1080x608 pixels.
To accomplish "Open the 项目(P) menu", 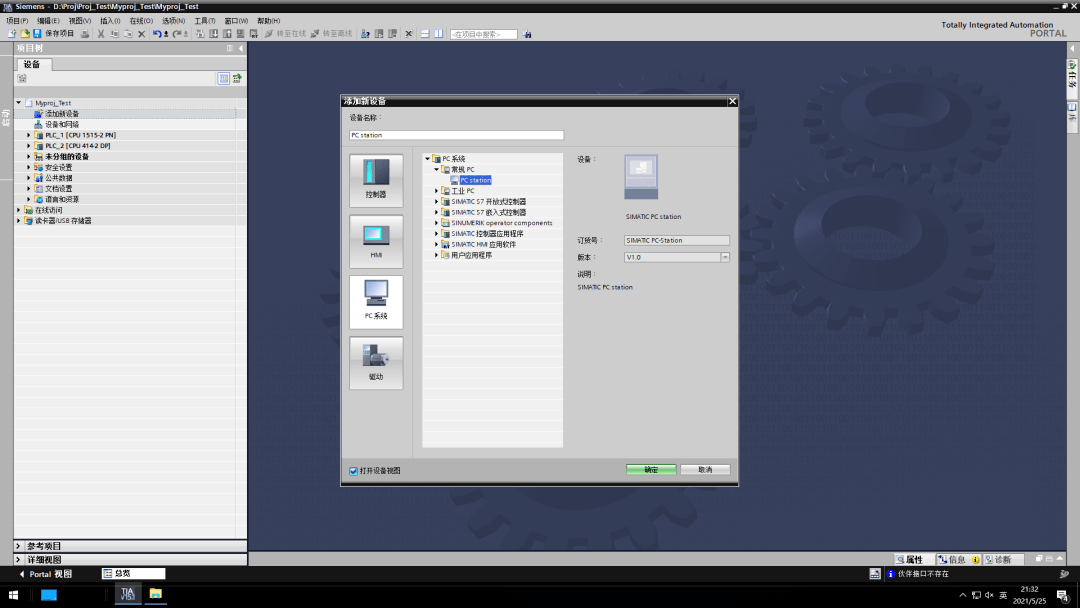I will coord(17,21).
